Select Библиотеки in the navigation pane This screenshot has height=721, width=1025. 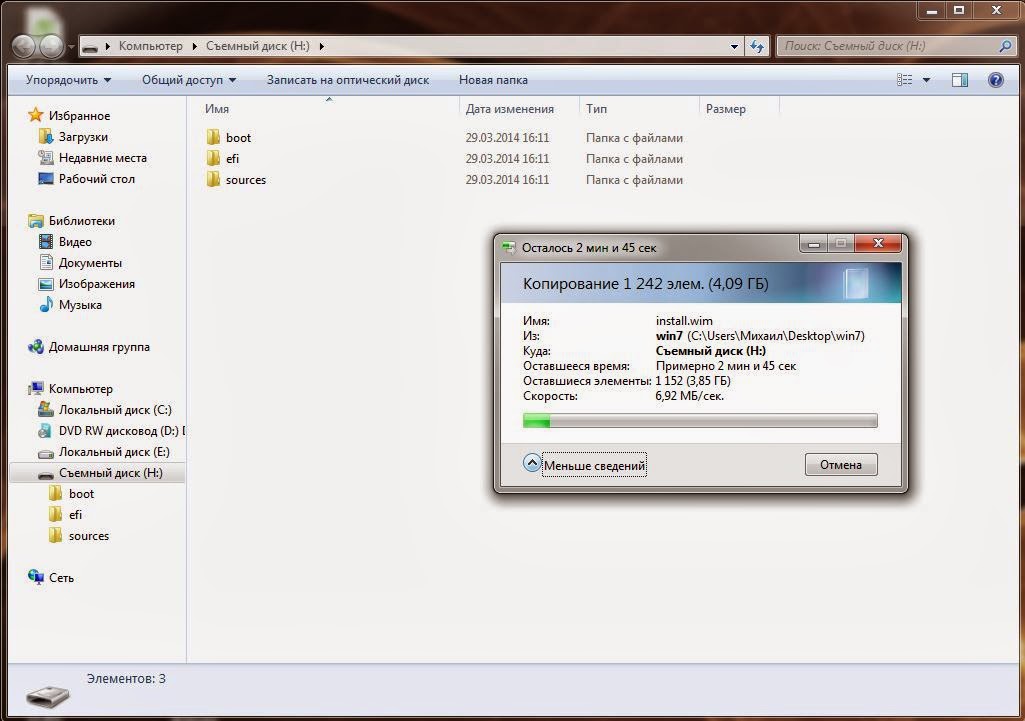[x=72, y=221]
